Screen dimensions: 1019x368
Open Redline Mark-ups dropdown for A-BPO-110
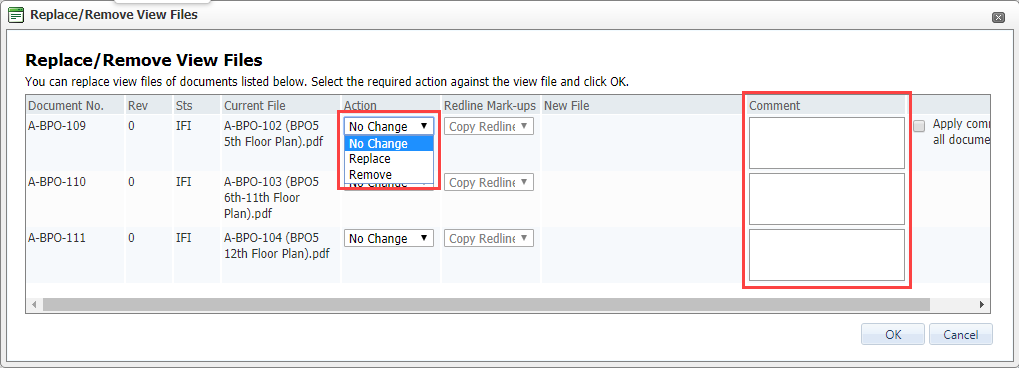[x=489, y=182]
